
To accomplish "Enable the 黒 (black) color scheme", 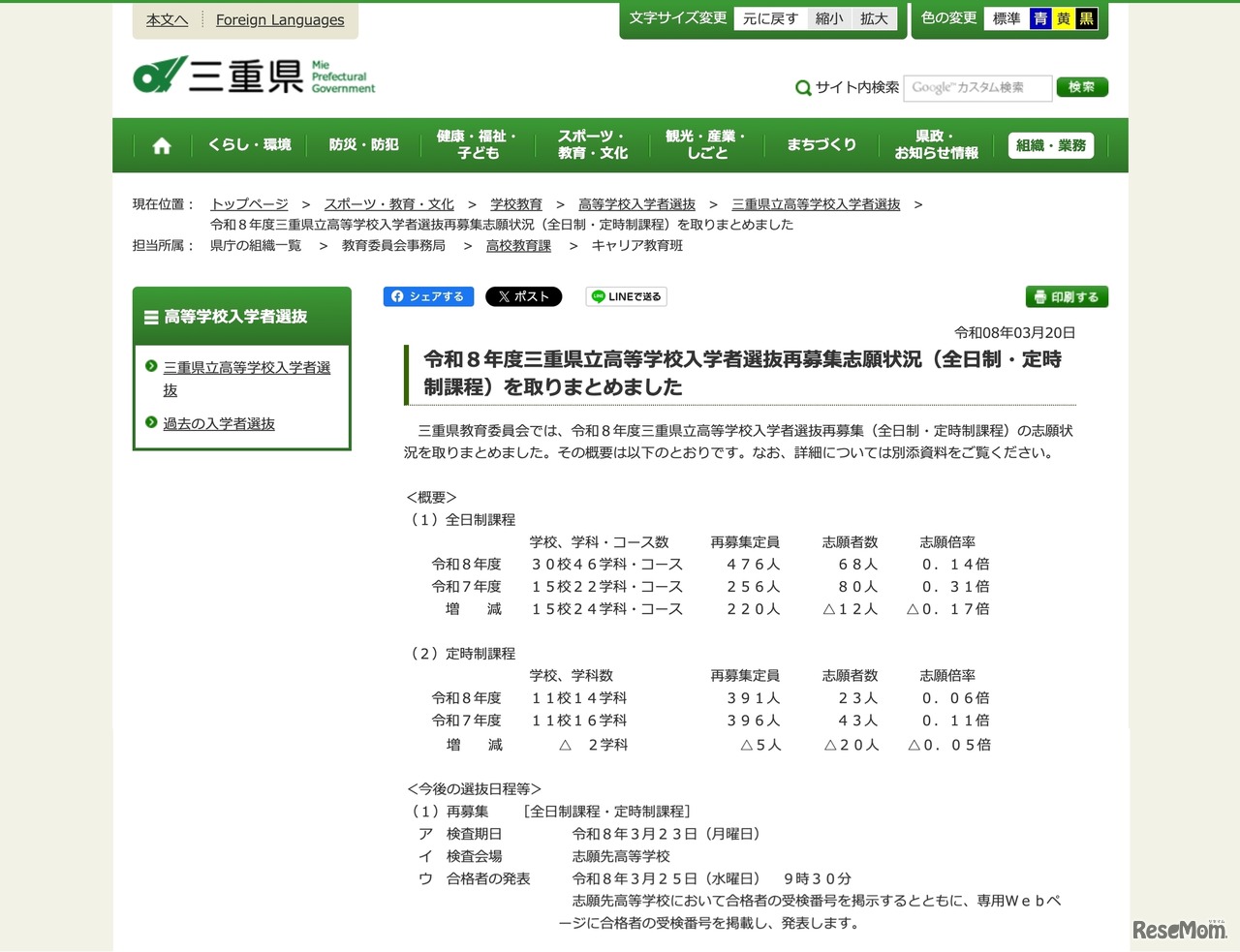I will tap(1086, 17).
